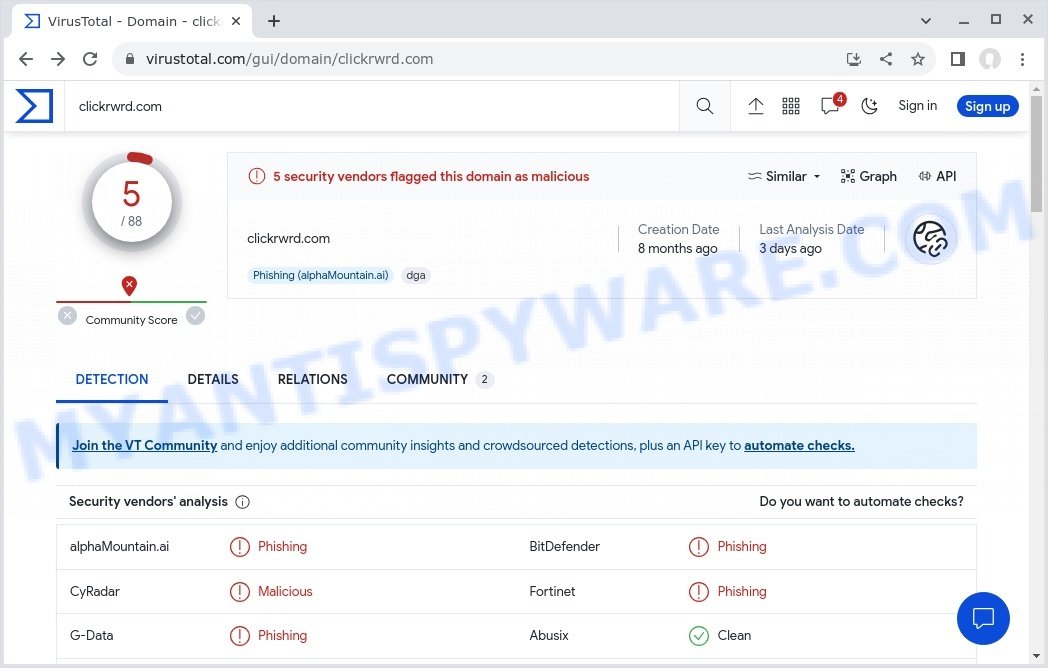Open the Graph view
The image size is (1048, 668).
[x=868, y=177]
